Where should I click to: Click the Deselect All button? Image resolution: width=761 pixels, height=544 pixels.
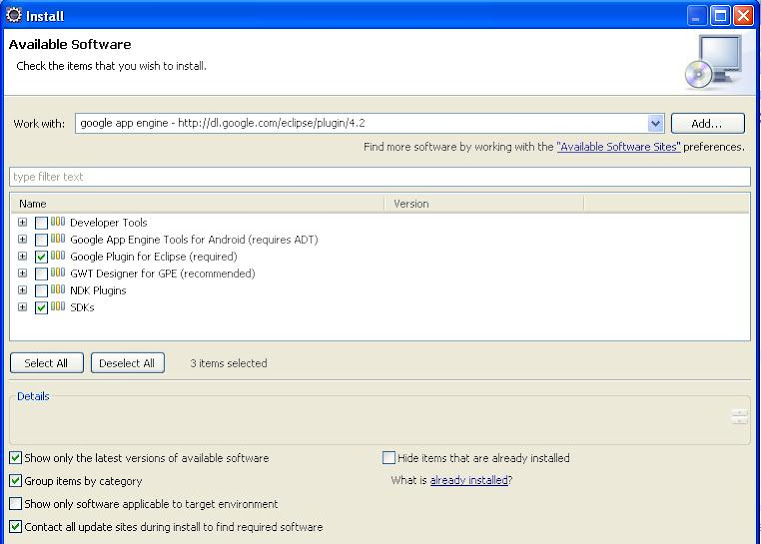point(128,363)
